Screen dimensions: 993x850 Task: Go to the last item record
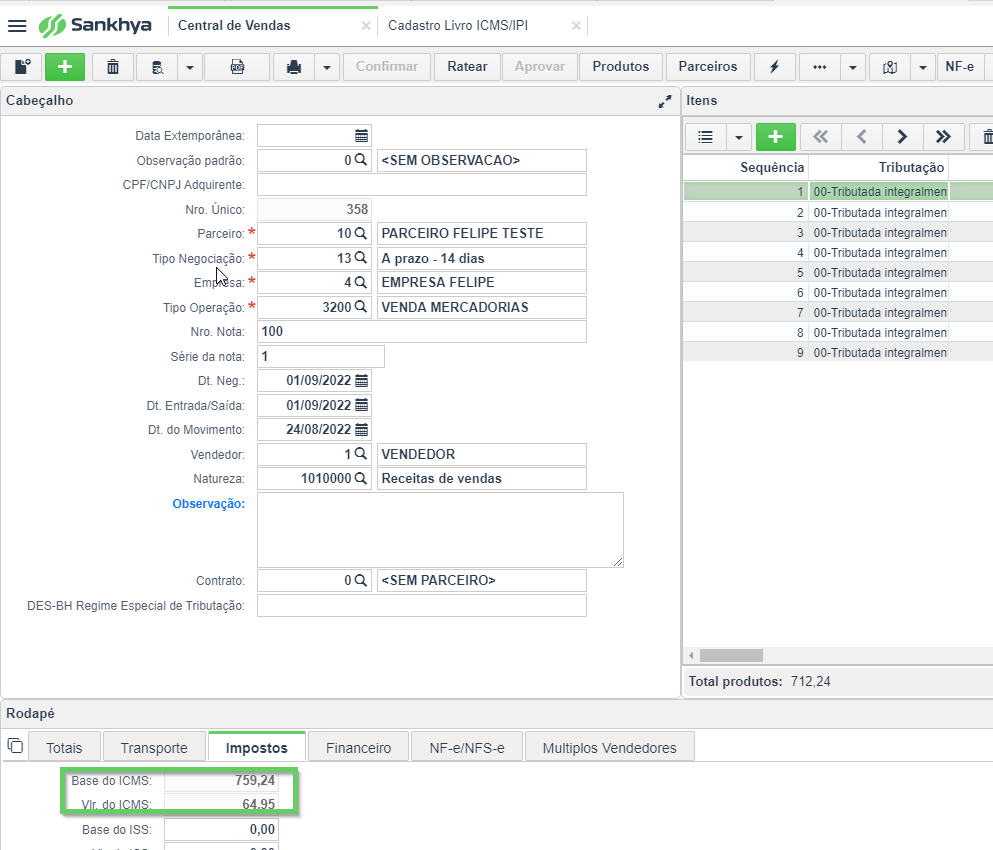click(943, 137)
